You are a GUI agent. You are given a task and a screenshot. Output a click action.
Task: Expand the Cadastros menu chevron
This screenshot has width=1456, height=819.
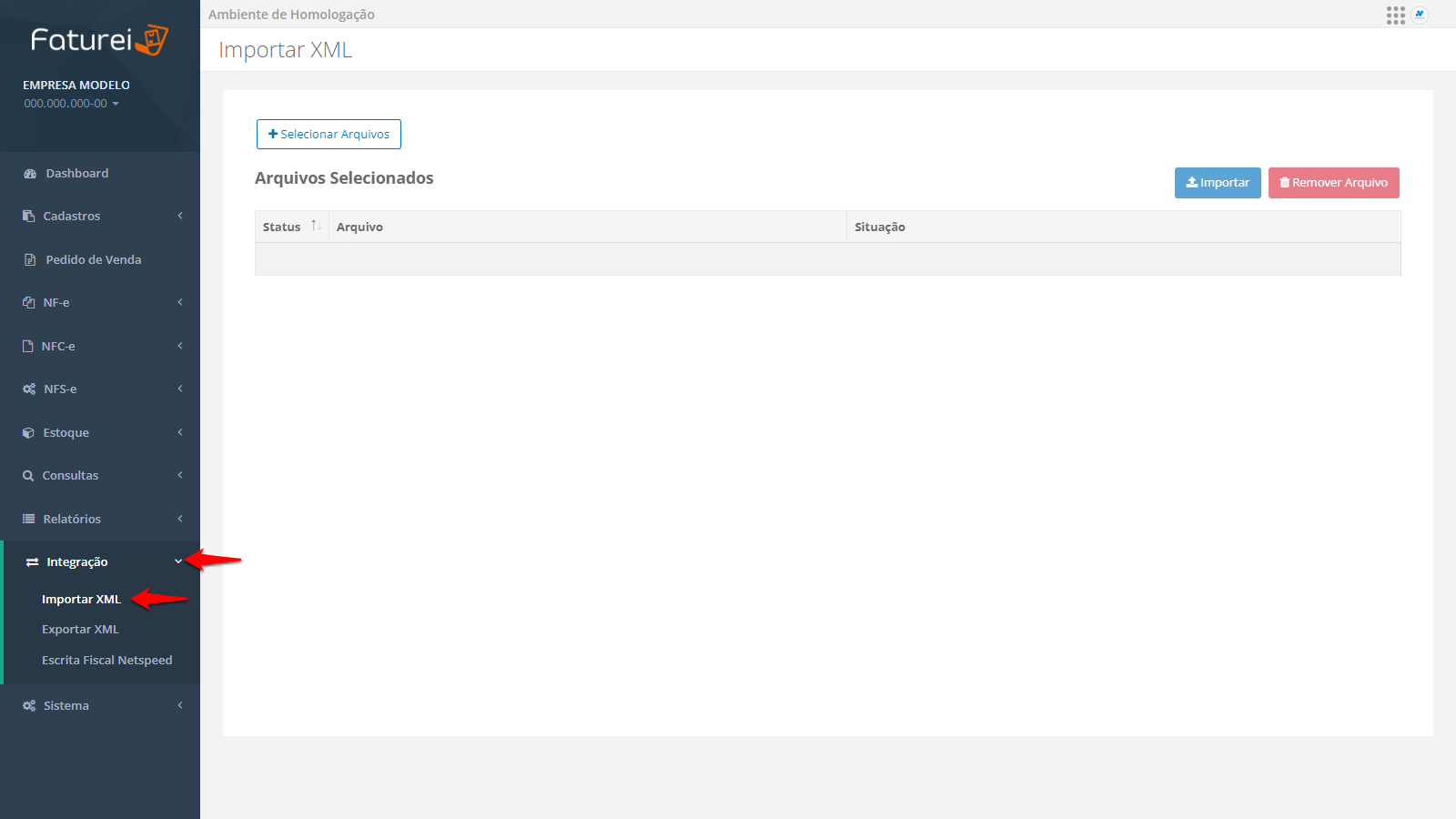click(180, 216)
